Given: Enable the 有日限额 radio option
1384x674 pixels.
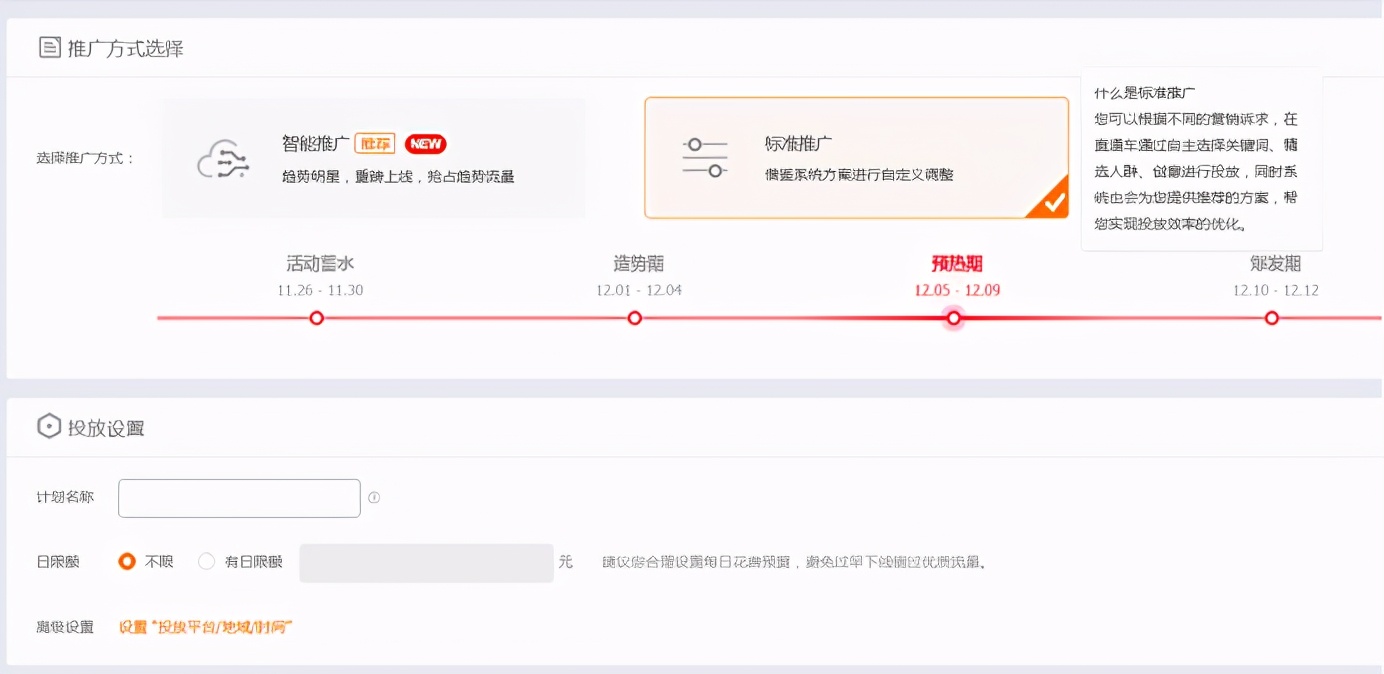Looking at the screenshot, I should click(x=207, y=561).
